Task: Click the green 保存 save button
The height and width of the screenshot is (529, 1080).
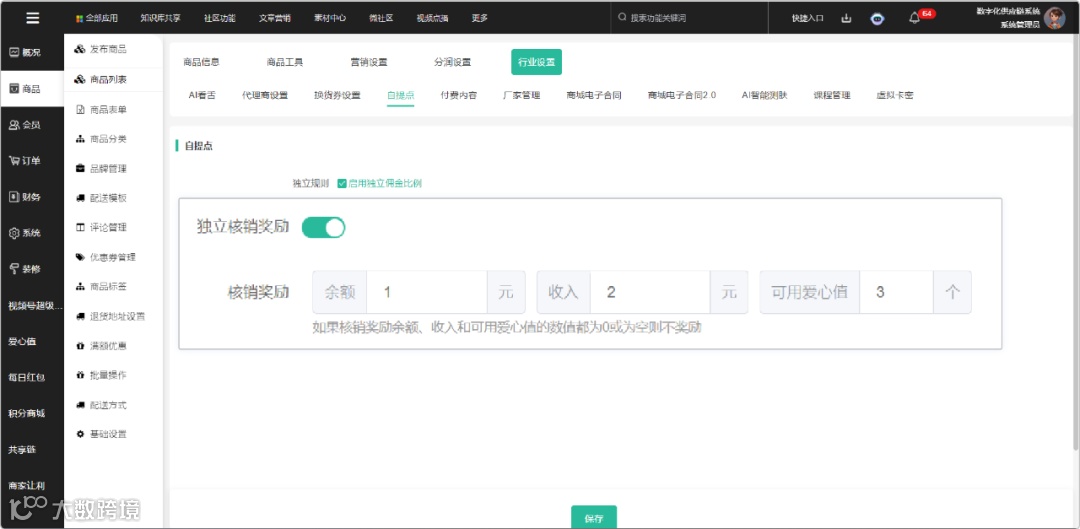Action: click(x=594, y=518)
